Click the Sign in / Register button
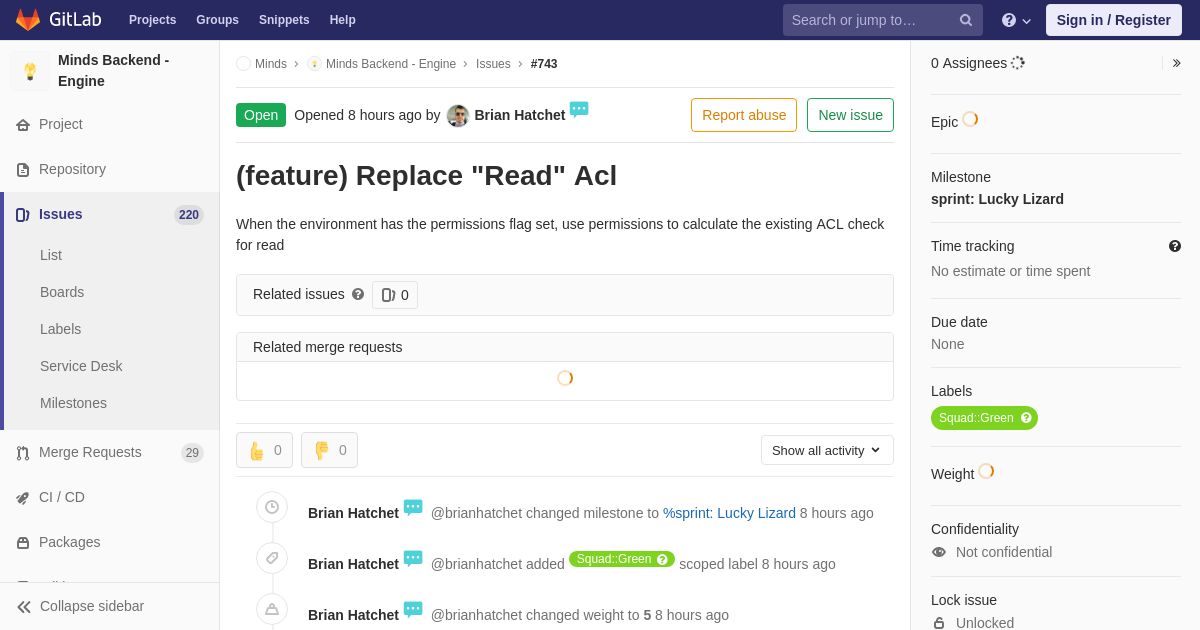Image resolution: width=1200 pixels, height=630 pixels. click(x=1113, y=20)
